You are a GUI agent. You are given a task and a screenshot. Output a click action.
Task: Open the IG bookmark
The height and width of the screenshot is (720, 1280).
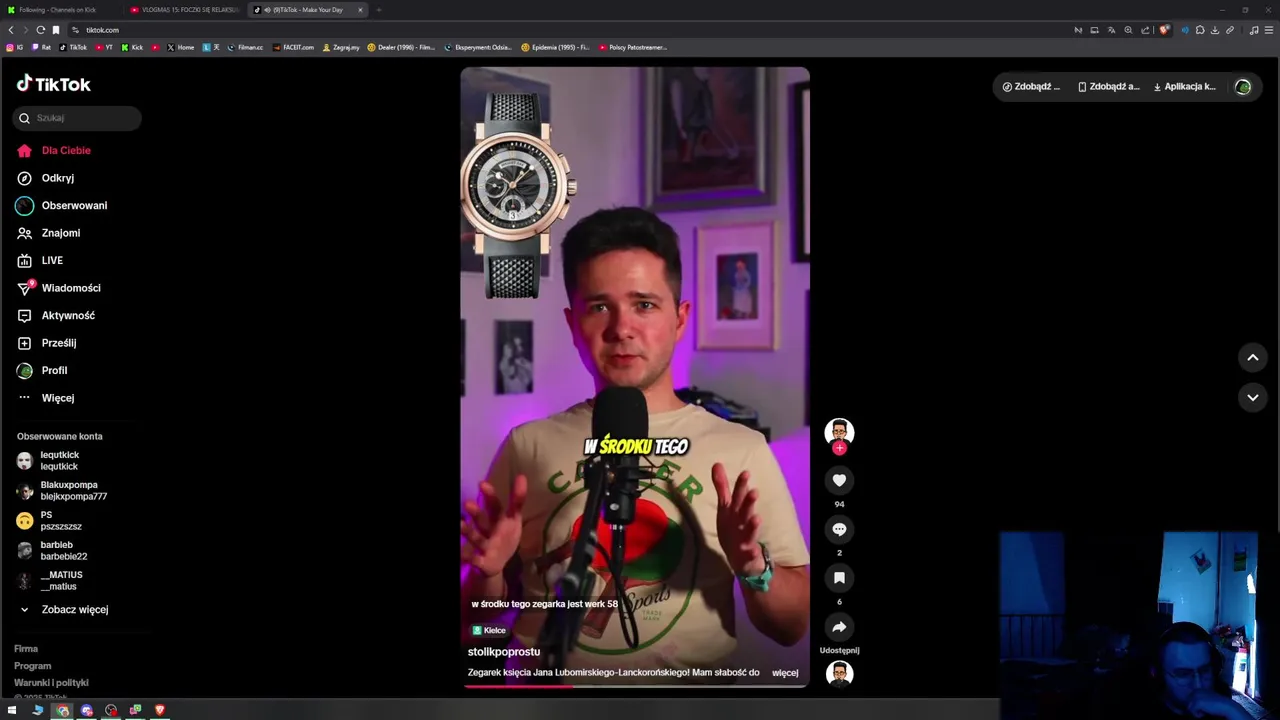15,47
